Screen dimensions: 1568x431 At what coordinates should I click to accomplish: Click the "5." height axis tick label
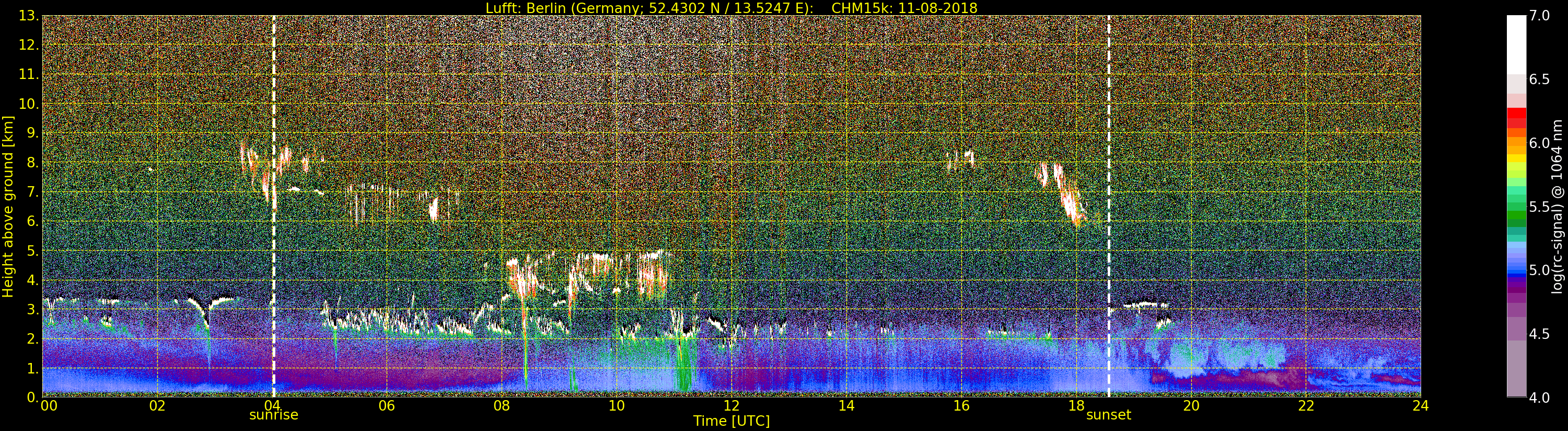[32, 251]
